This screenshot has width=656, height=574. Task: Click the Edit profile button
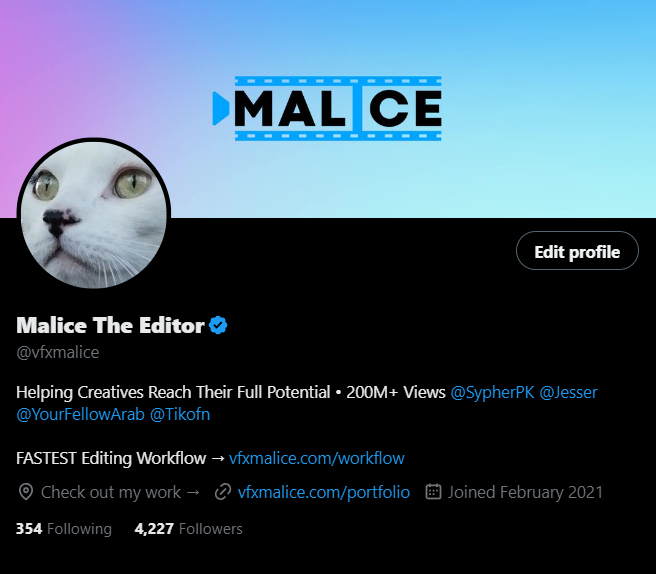pos(577,251)
